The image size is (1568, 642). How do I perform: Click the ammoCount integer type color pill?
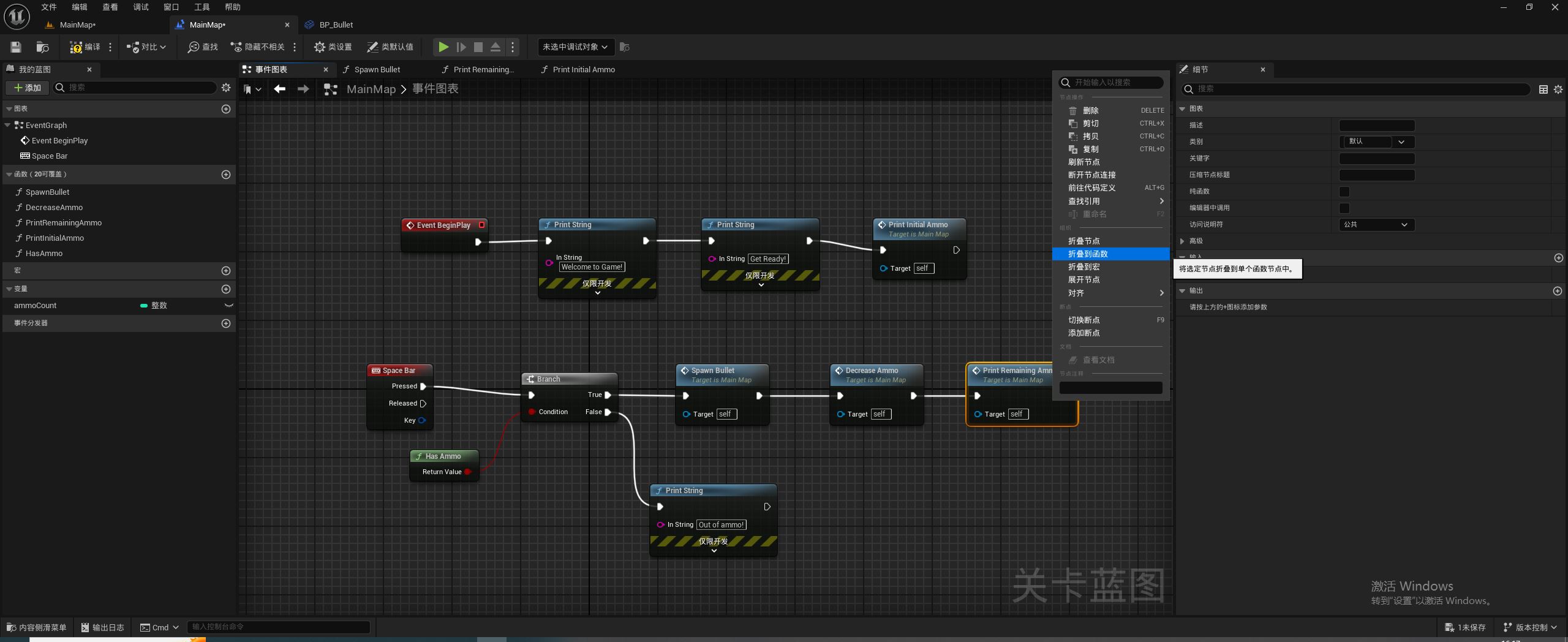[144, 306]
